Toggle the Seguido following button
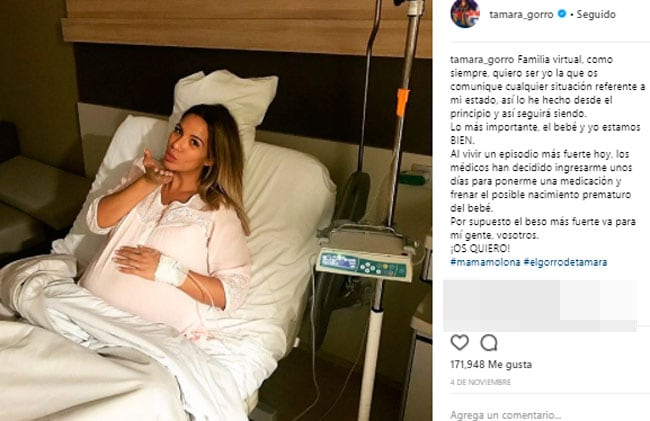650x421 pixels. pyautogui.click(x=596, y=14)
